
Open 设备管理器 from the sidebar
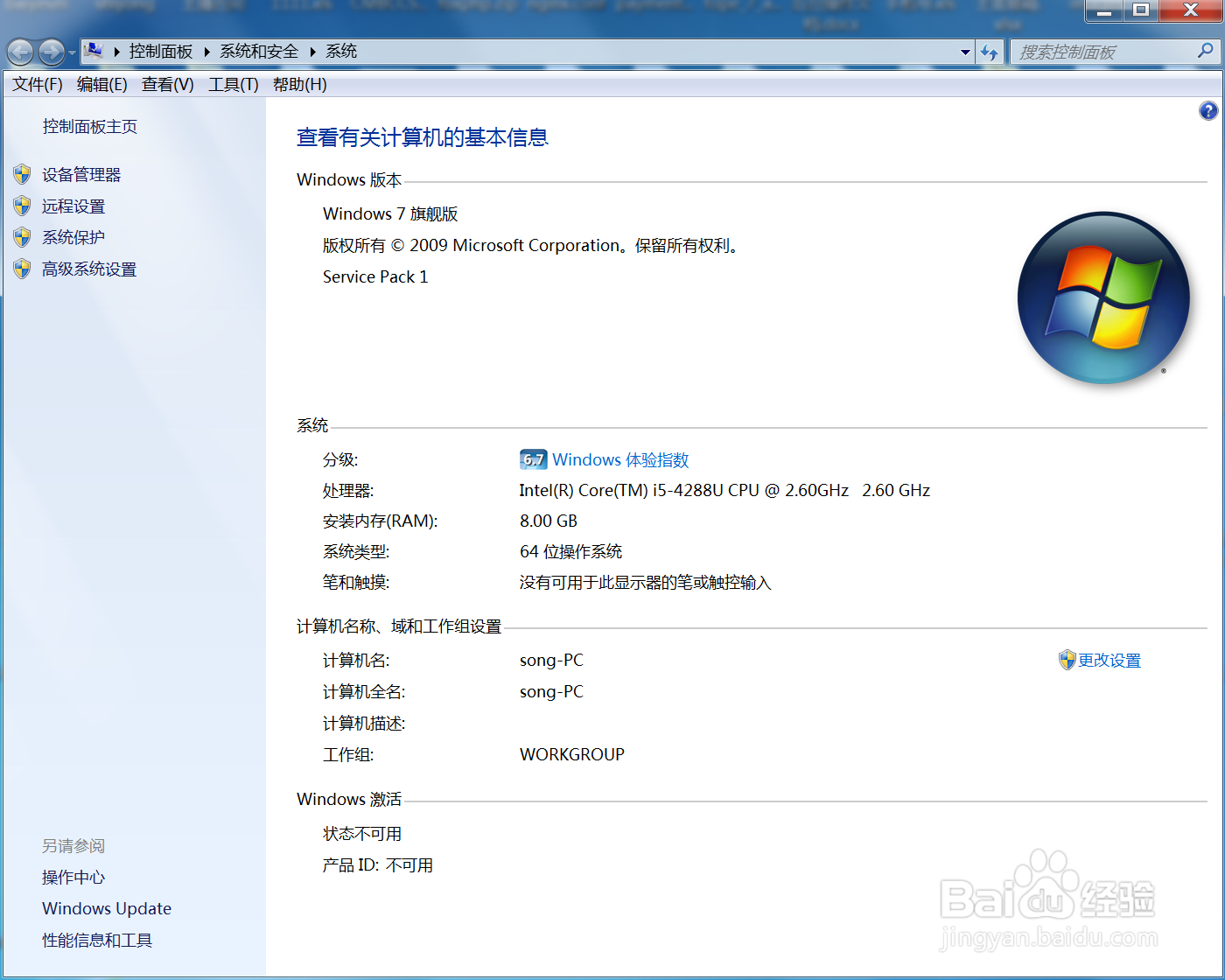coord(81,174)
